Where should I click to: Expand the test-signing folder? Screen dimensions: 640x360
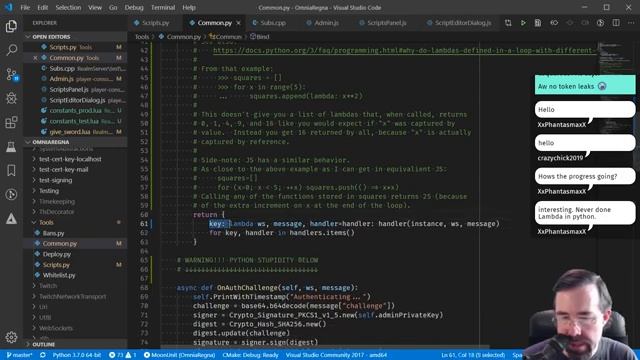coord(76,180)
